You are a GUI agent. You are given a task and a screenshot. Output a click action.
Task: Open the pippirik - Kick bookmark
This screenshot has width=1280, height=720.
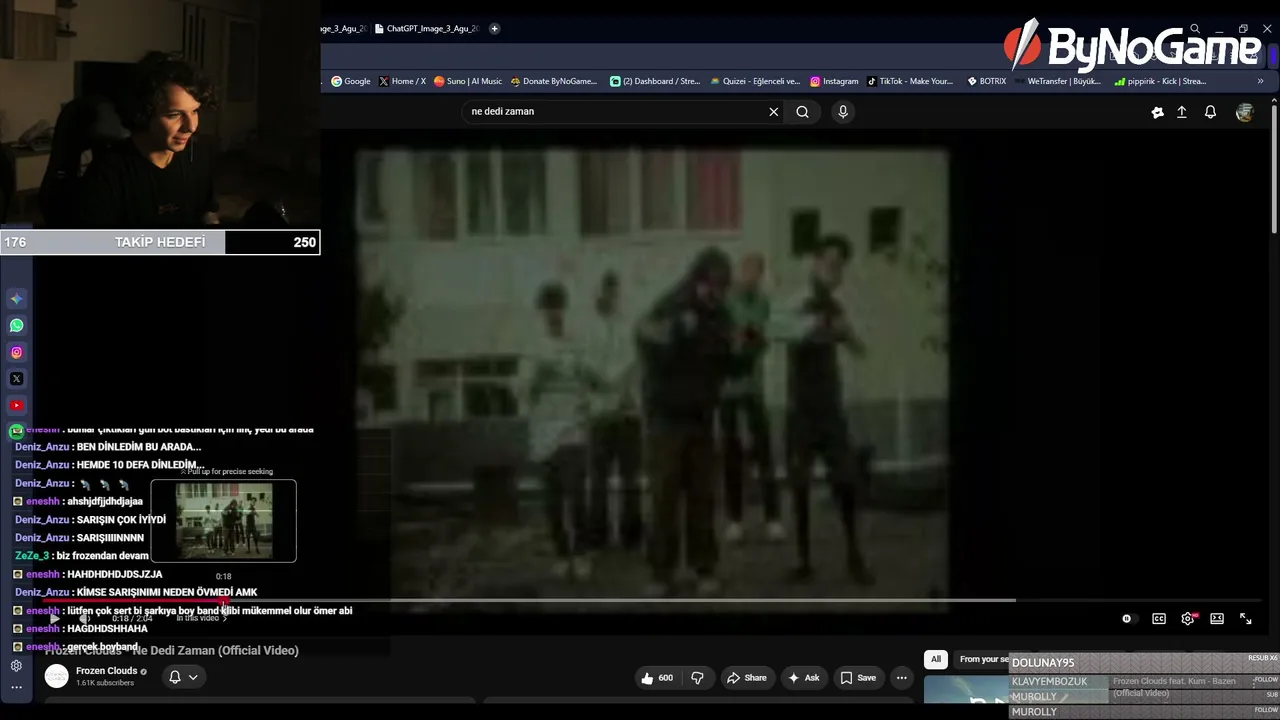[1159, 82]
